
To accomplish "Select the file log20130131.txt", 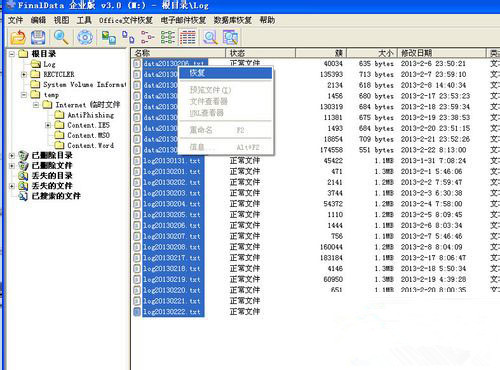I will click(172, 161).
